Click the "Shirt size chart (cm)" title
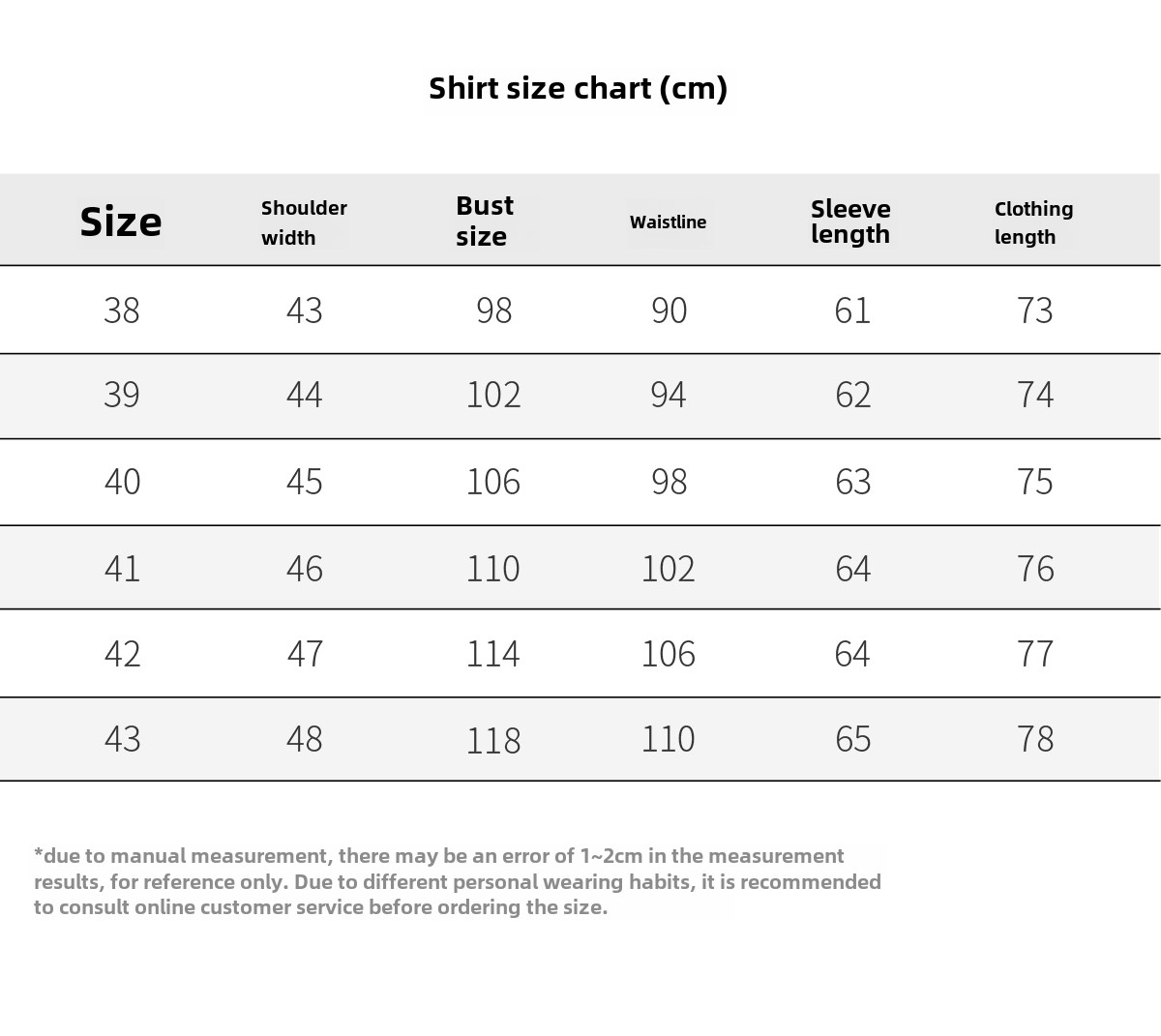 pyautogui.click(x=578, y=88)
